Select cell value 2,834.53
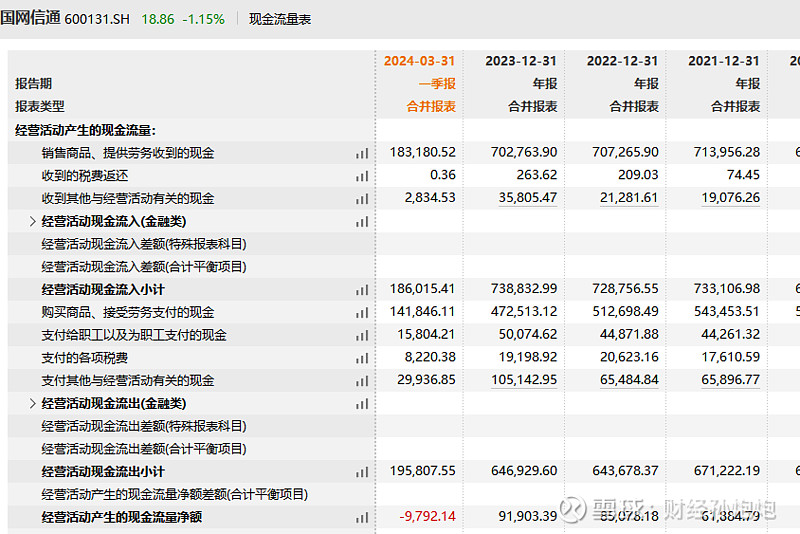800x534 pixels. pos(430,198)
